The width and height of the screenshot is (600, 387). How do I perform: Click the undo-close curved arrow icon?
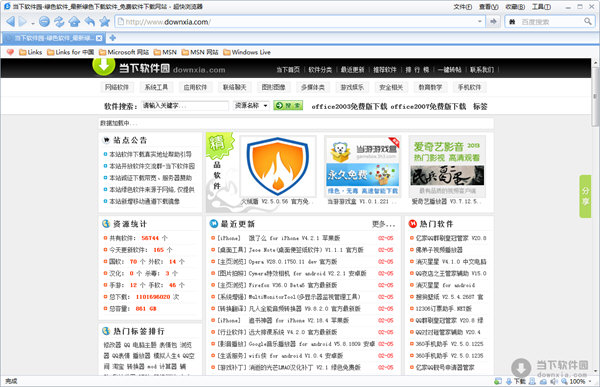pos(90,22)
